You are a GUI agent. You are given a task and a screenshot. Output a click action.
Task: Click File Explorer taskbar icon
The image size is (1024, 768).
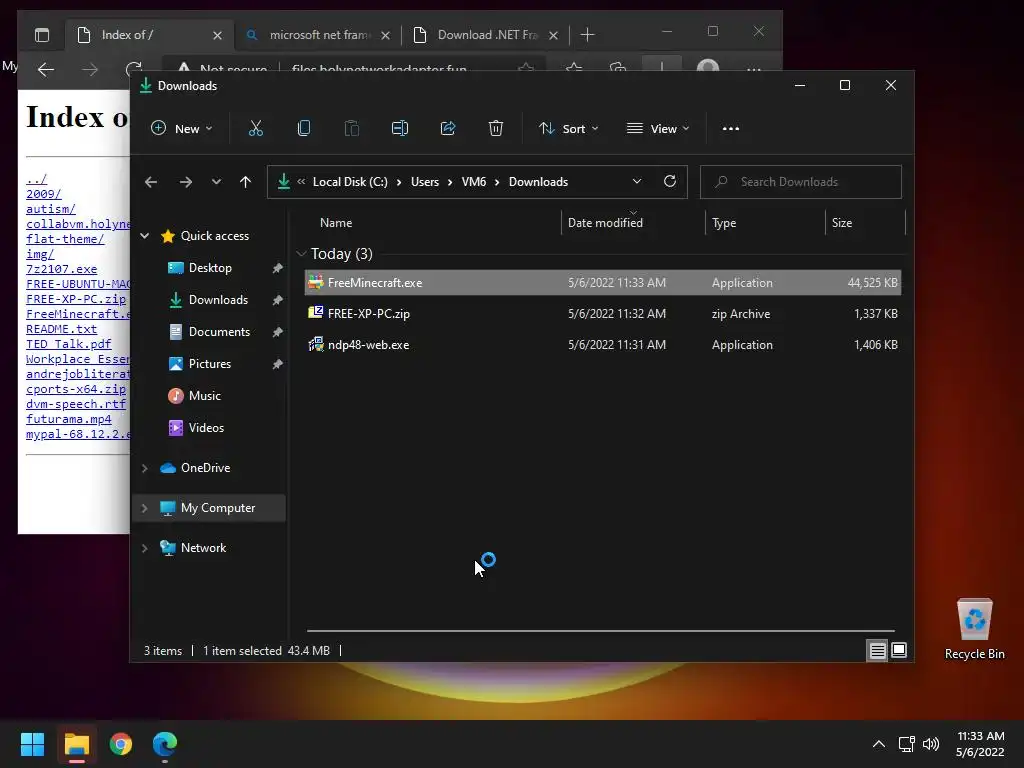point(76,744)
